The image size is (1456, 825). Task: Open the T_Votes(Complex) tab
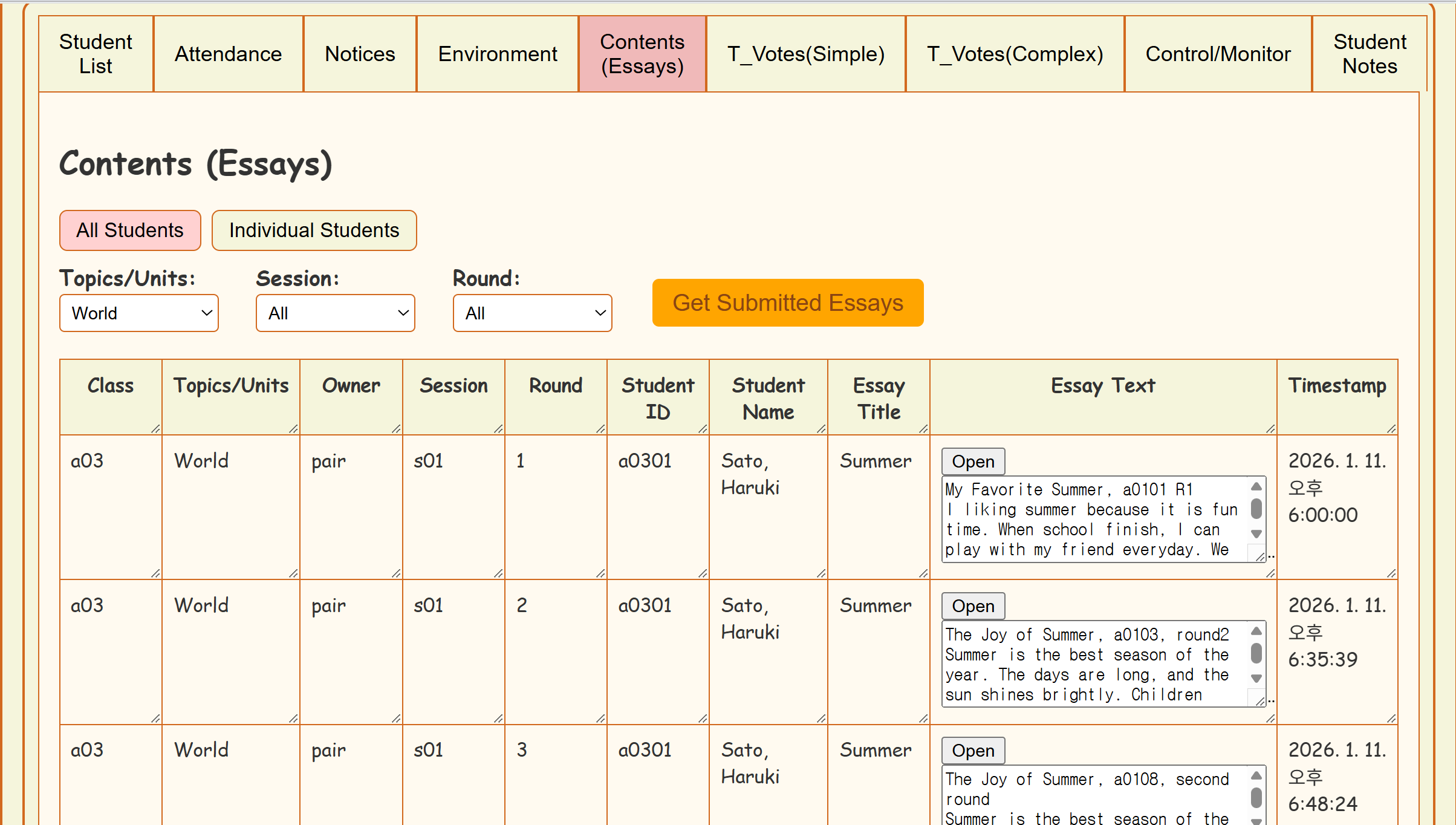point(1015,54)
